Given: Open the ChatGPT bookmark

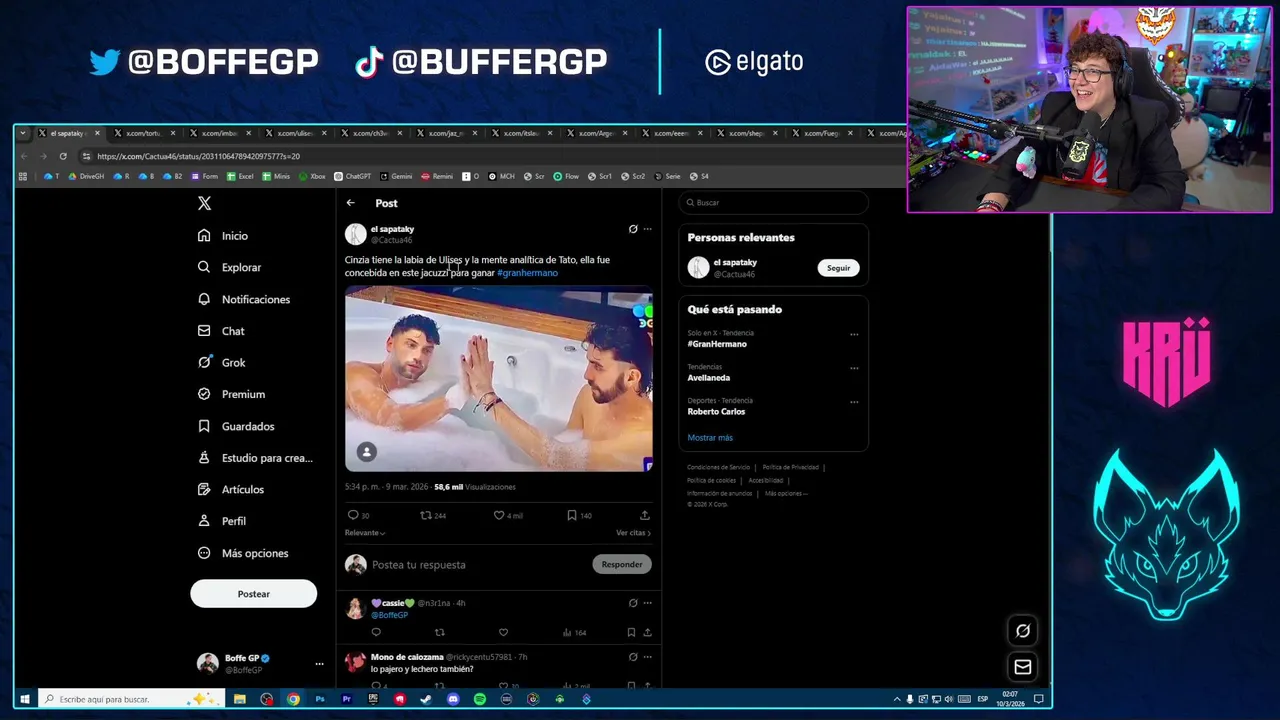Looking at the screenshot, I should point(352,176).
